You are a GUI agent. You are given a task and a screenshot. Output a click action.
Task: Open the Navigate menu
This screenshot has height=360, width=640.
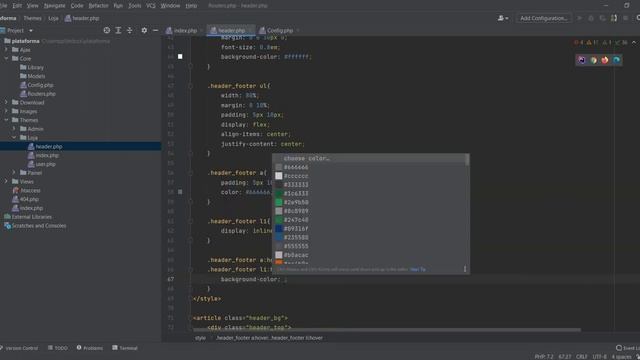54,6
